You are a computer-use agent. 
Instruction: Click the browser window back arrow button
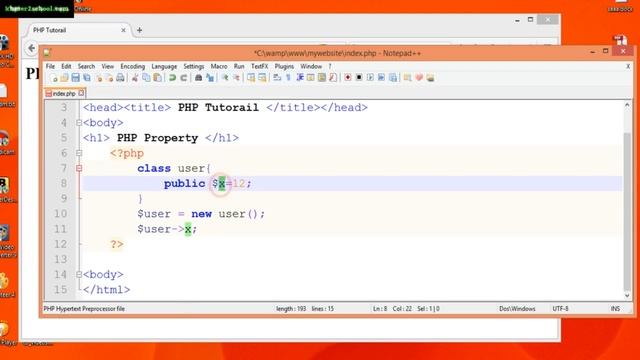pyautogui.click(x=31, y=48)
